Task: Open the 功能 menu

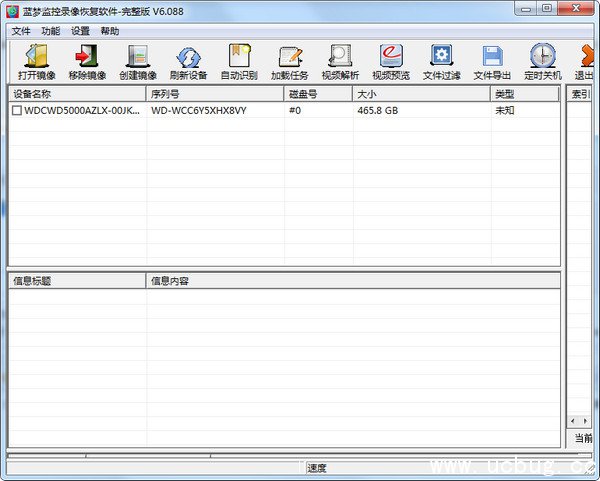Action: [x=51, y=31]
